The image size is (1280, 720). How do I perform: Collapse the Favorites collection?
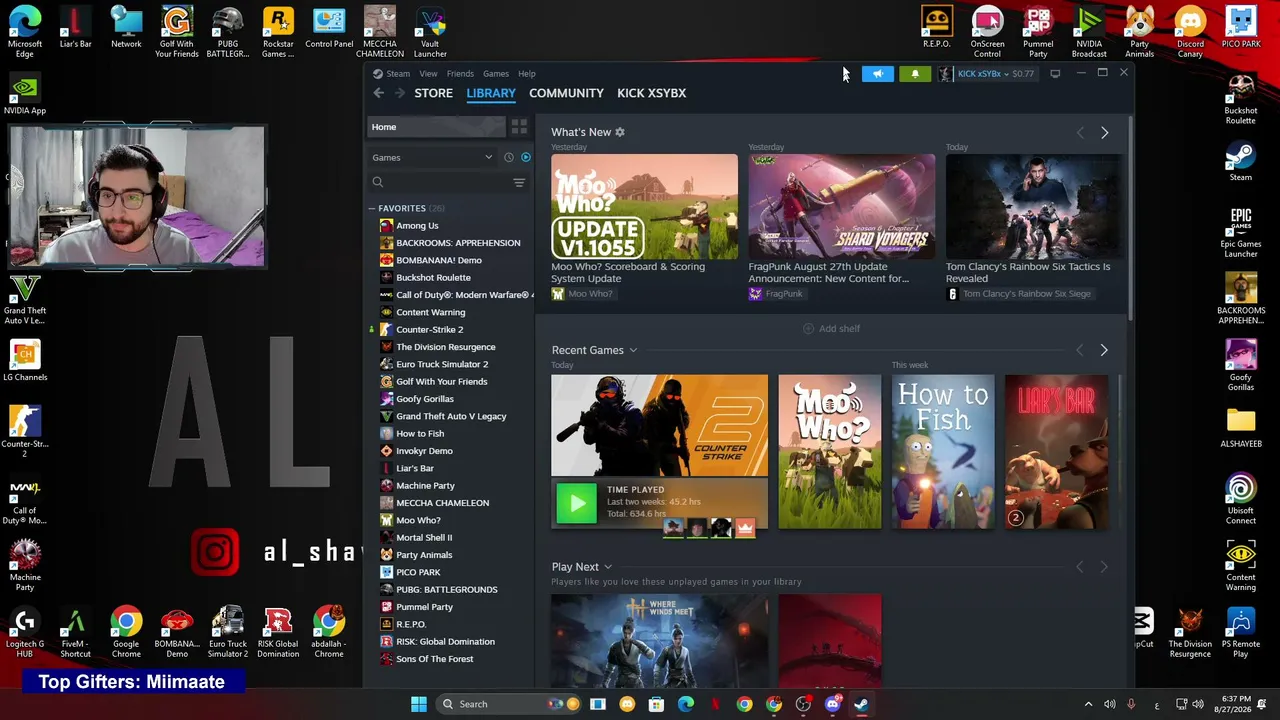tap(372, 208)
